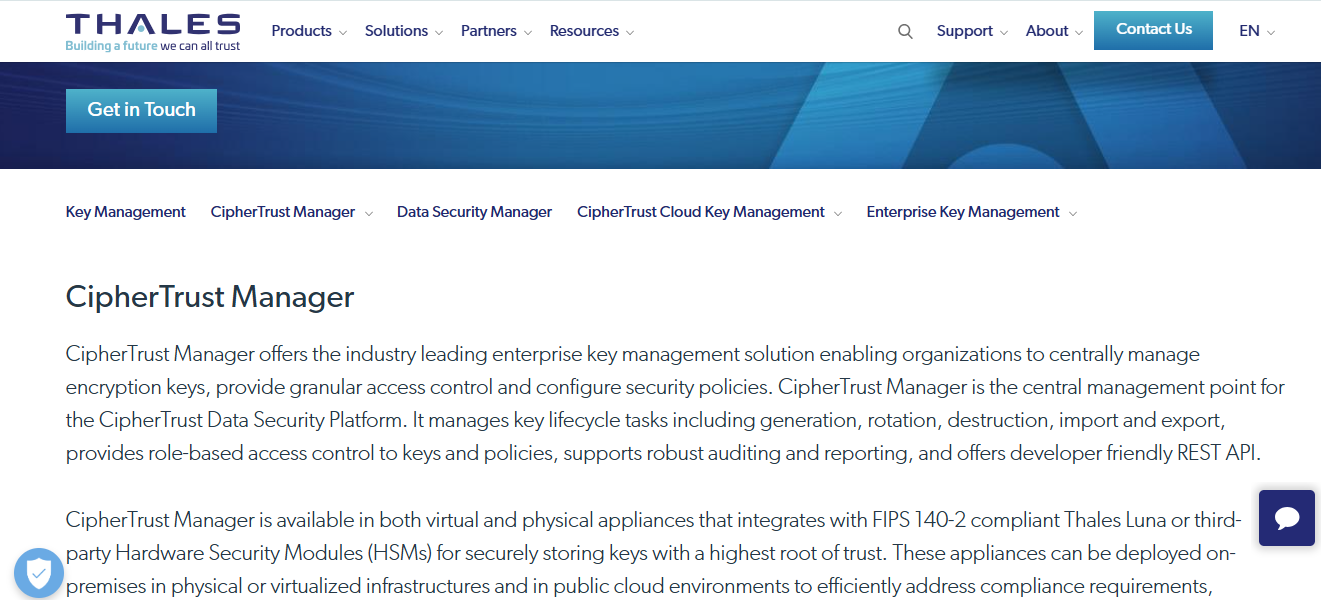Open the About dropdown

tap(1055, 31)
